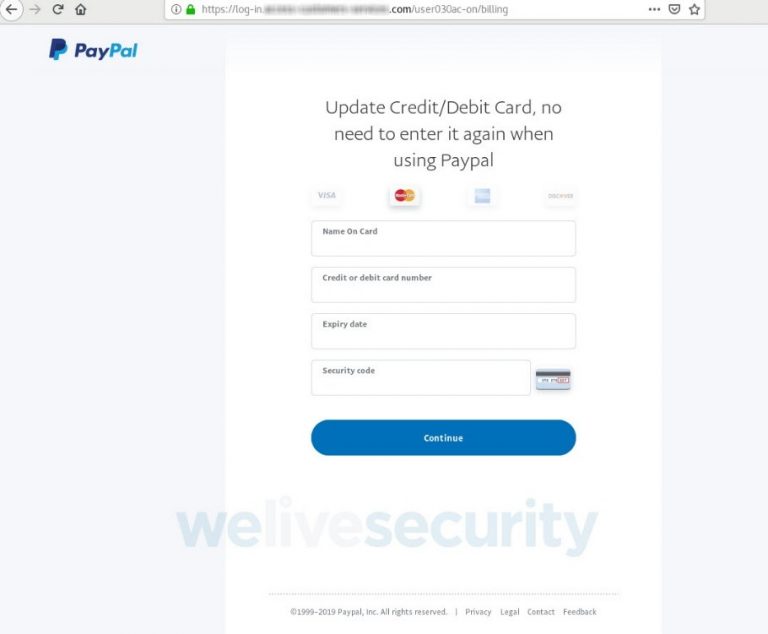Select the Visa card type icon

(327, 195)
